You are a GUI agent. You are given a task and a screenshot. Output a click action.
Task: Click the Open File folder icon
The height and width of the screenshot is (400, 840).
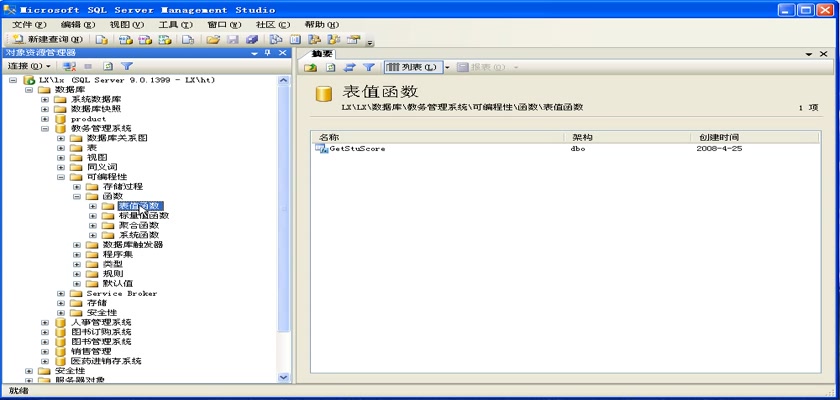[213, 40]
